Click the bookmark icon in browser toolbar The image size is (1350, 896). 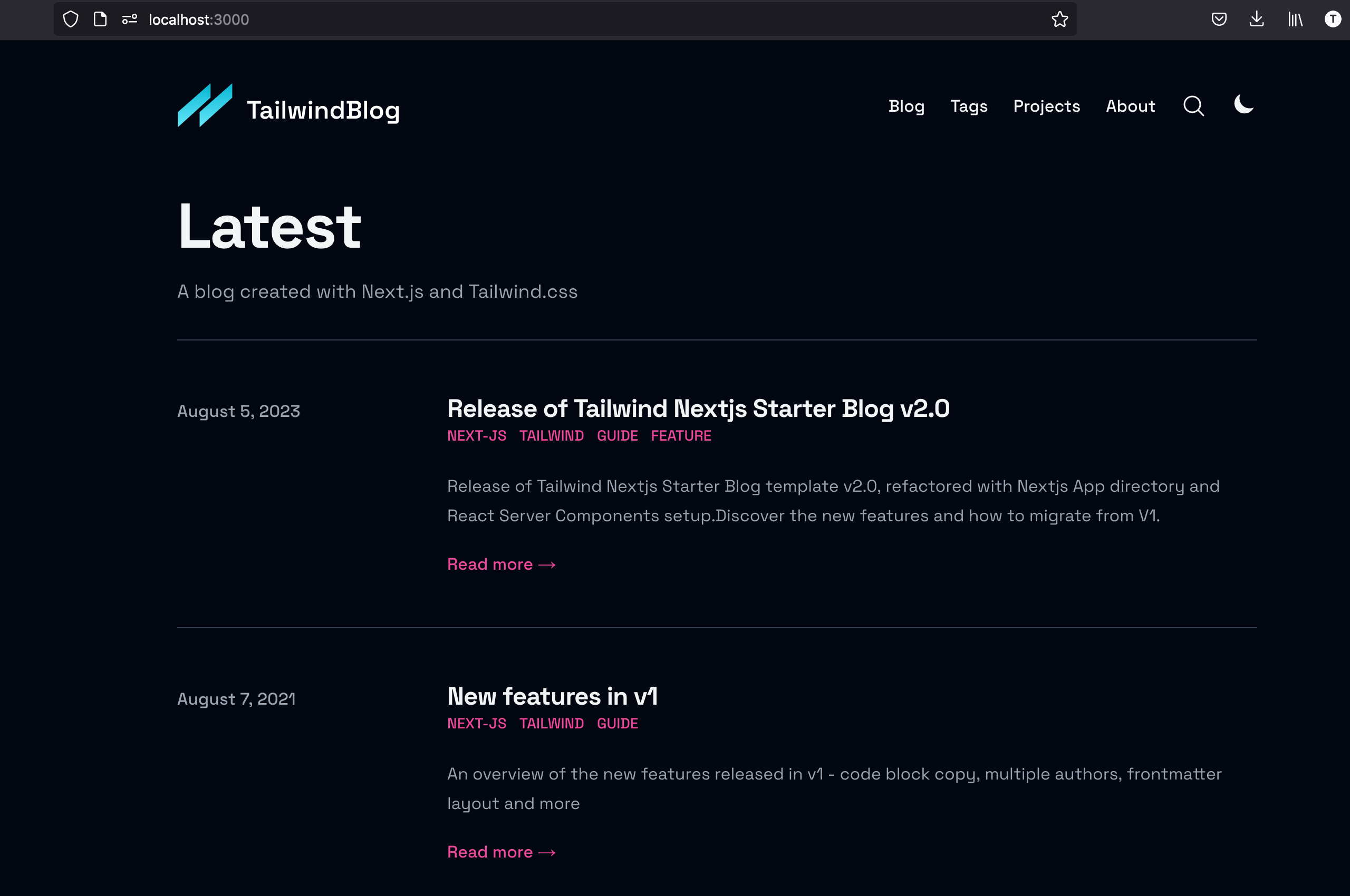coord(1060,19)
